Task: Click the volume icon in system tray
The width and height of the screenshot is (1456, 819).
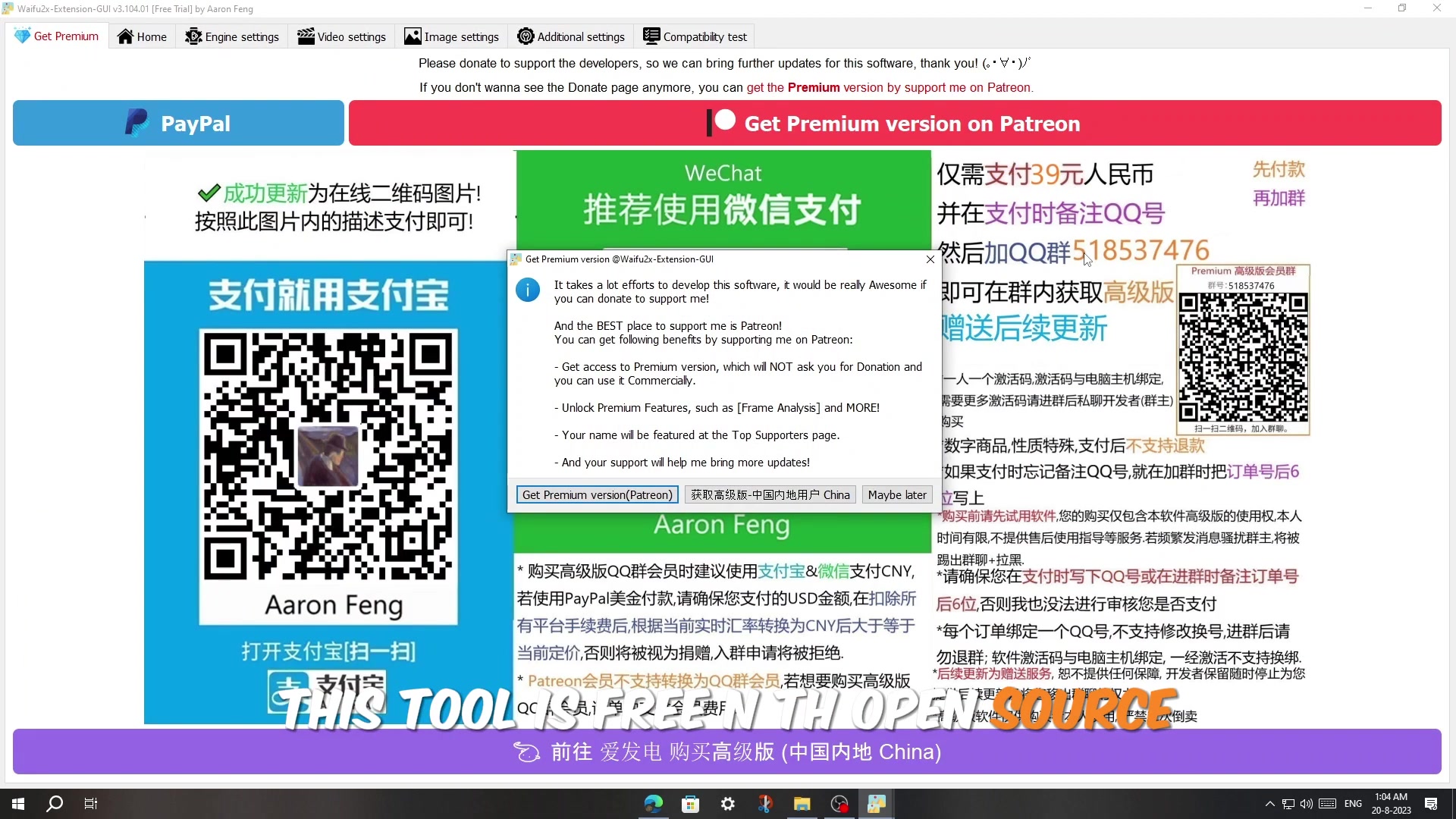Action: [x=1306, y=804]
